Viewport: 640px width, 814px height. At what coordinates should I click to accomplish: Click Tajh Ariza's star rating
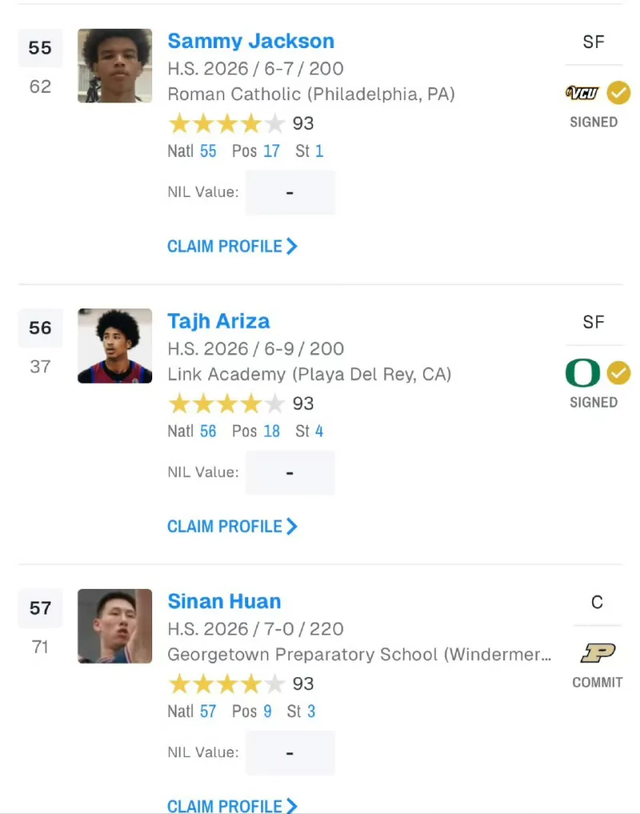pyautogui.click(x=227, y=404)
